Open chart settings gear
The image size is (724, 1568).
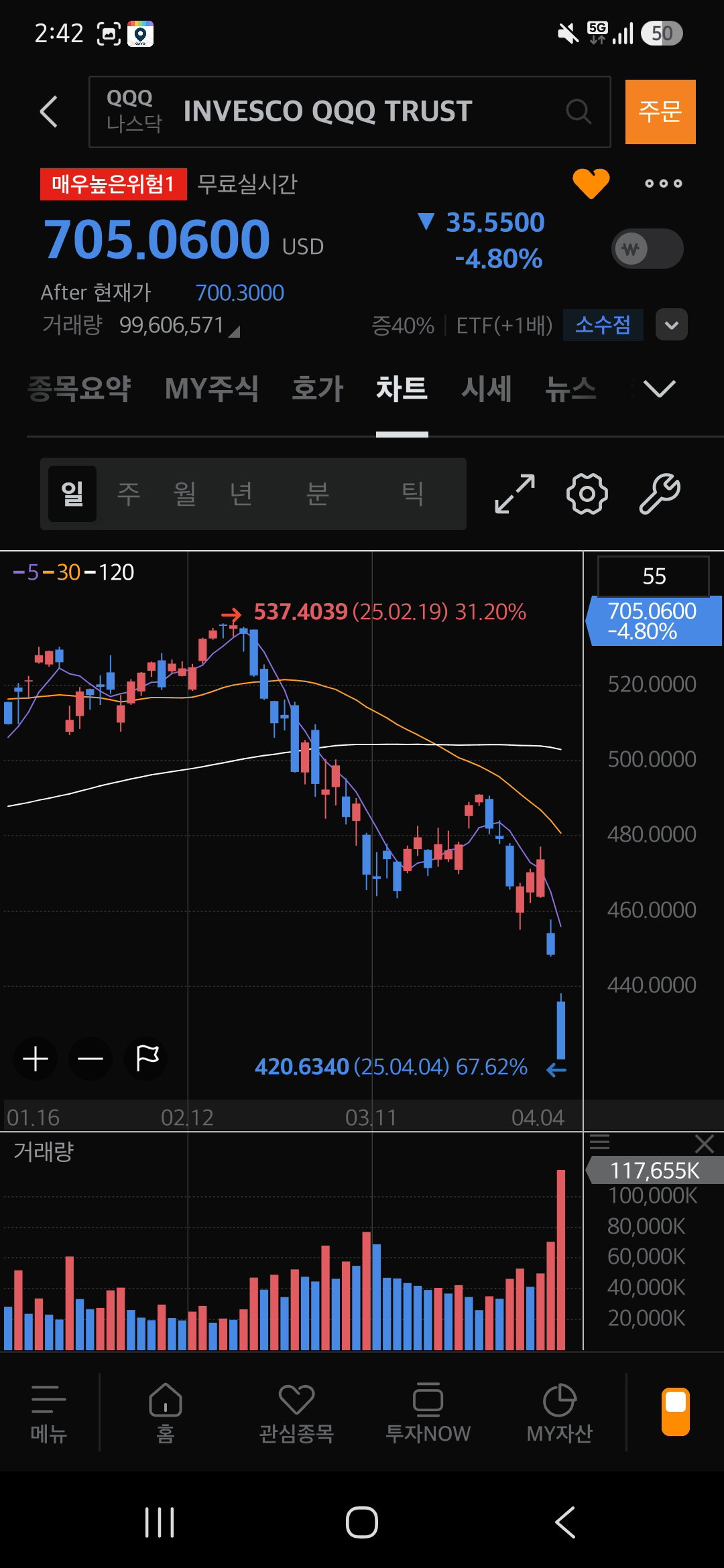click(x=587, y=494)
